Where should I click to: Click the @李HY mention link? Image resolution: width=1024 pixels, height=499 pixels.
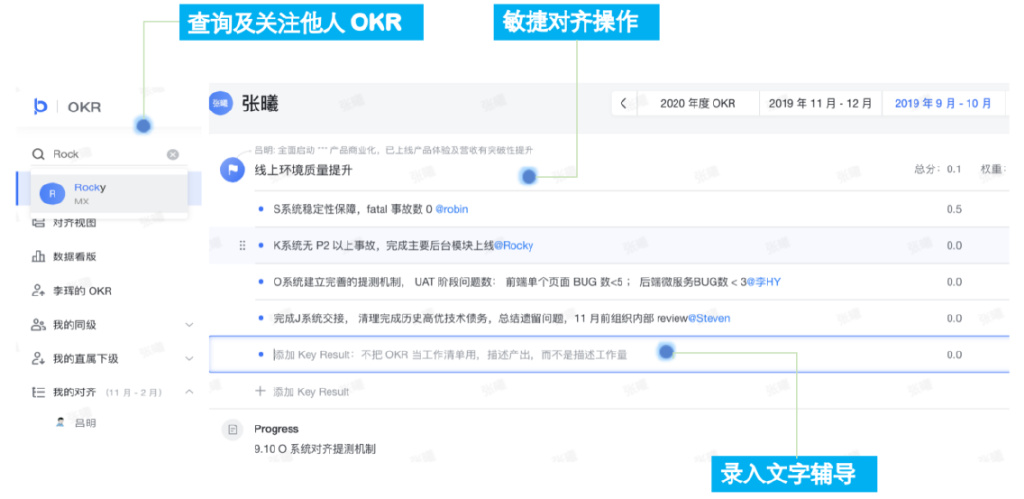pyautogui.click(x=763, y=282)
